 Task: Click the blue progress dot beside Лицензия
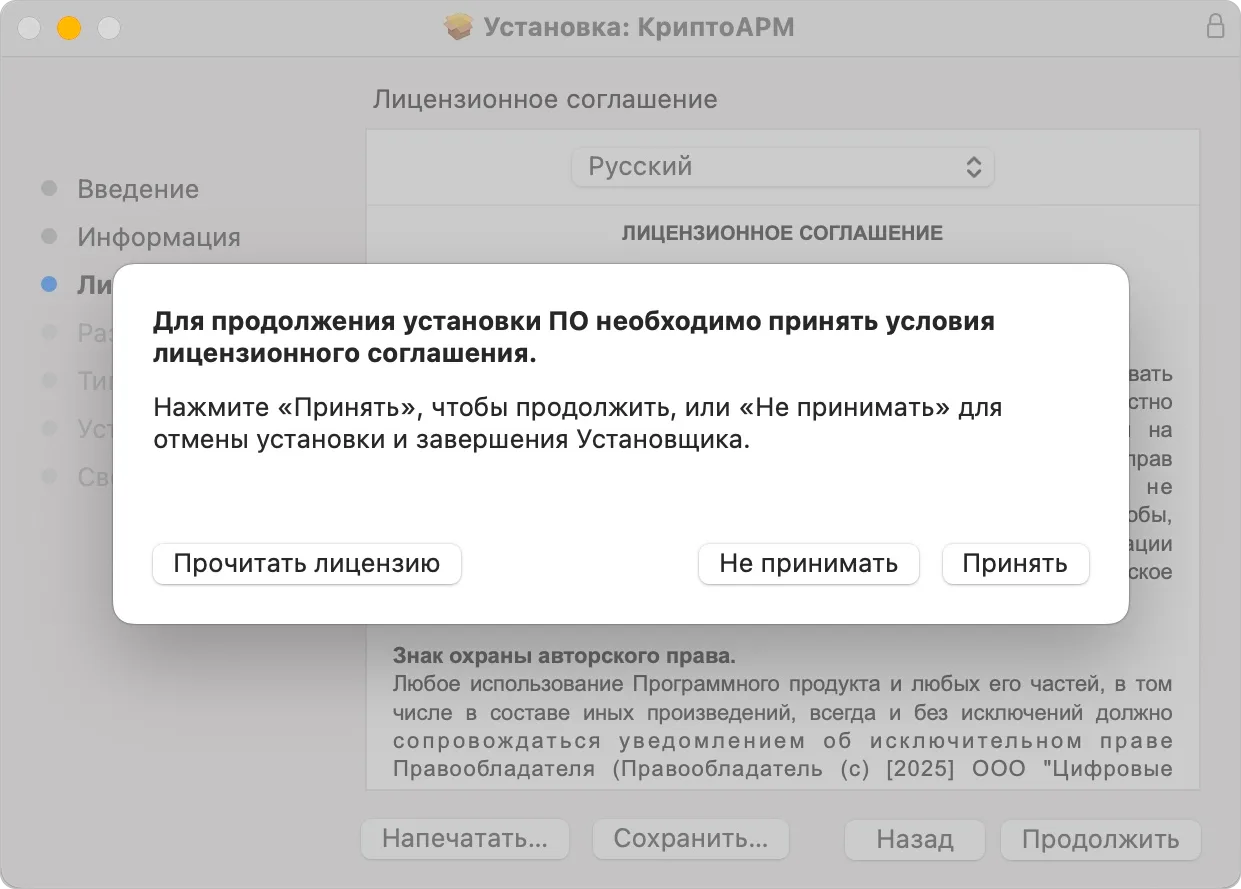coord(49,284)
